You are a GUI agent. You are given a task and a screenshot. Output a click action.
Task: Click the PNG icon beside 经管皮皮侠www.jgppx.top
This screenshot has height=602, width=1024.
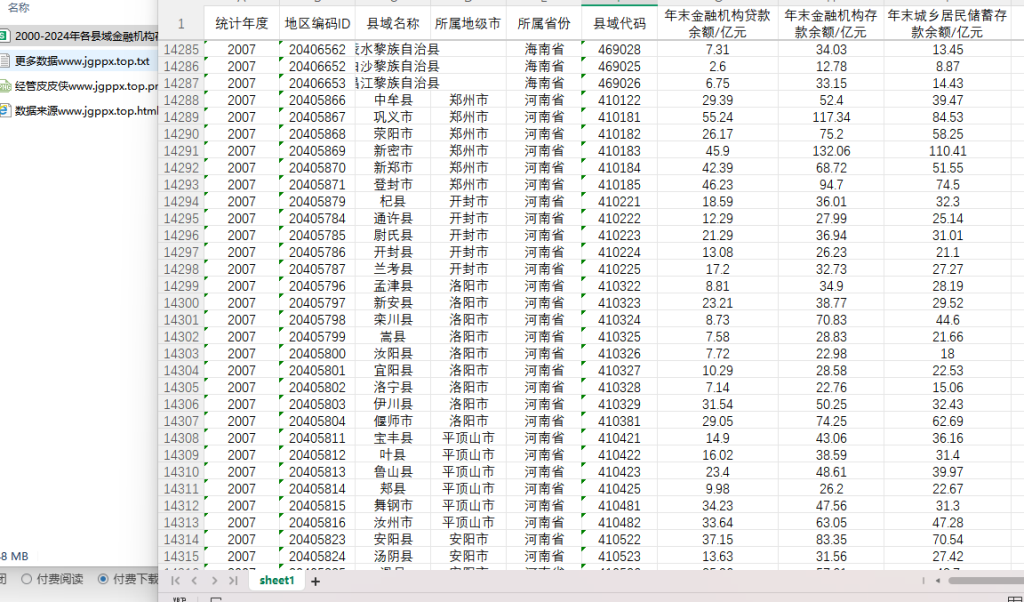coord(4,86)
